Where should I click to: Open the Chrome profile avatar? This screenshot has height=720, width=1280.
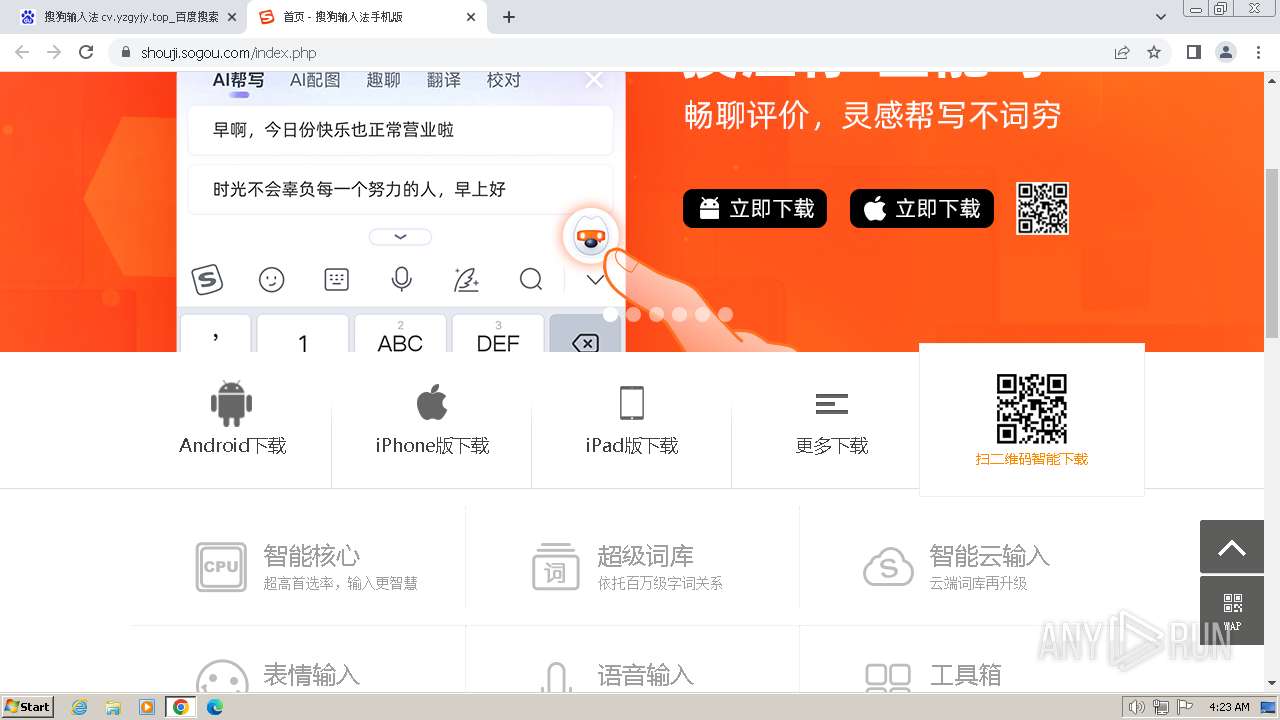(x=1225, y=52)
